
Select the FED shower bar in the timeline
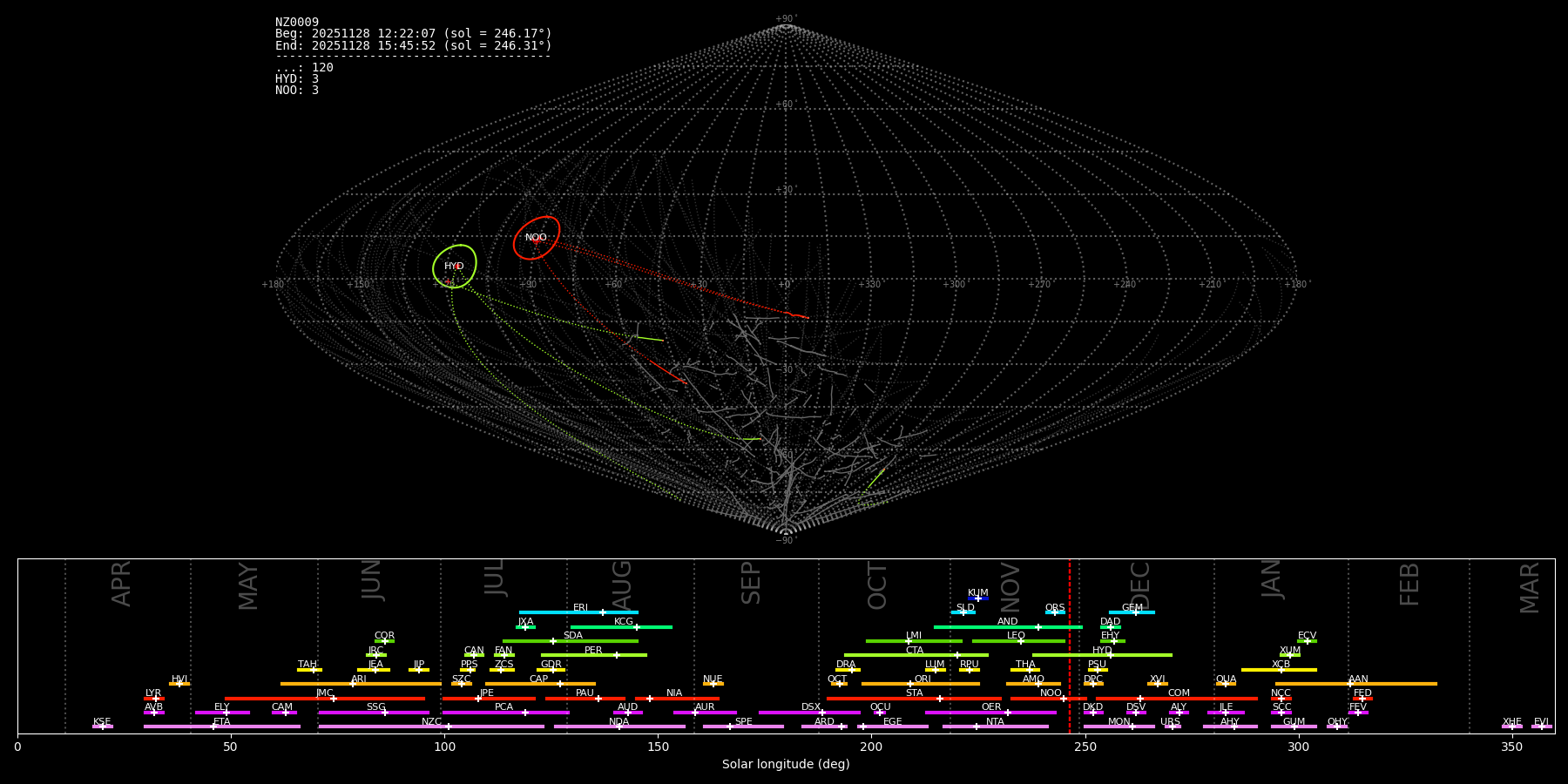[x=1362, y=699]
